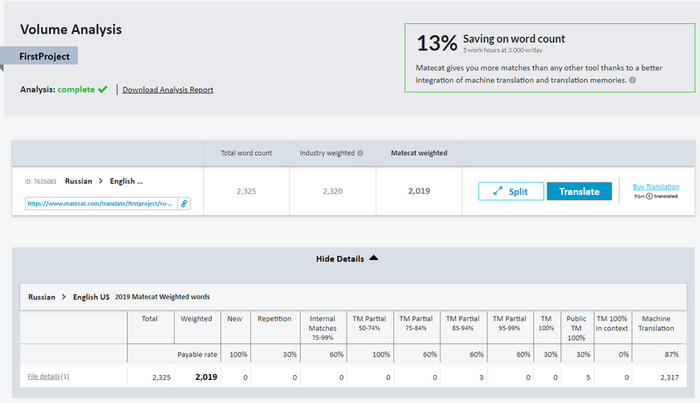
Task: Click the job URL input field
Action: (x=100, y=203)
